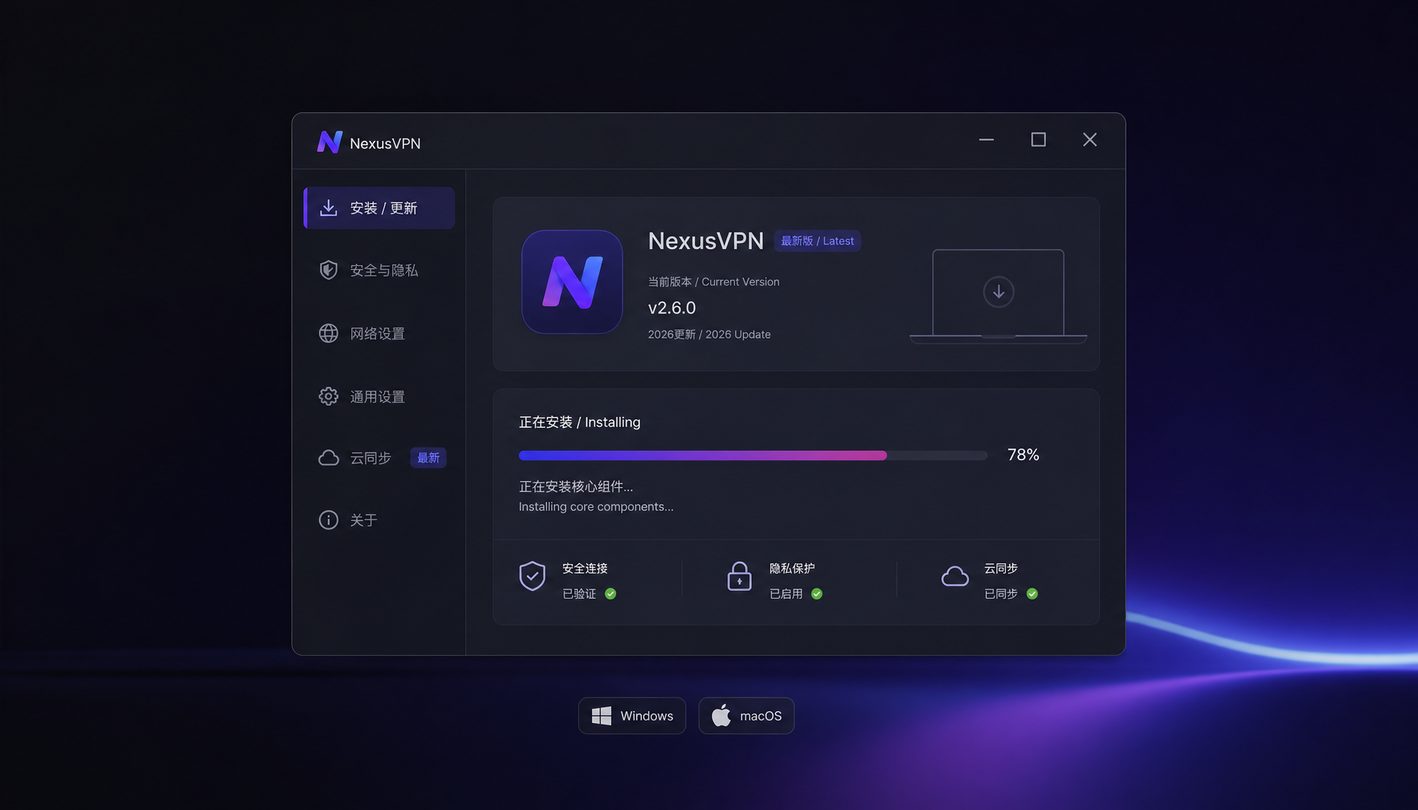Click the installation progress bar
This screenshot has height=810, width=1418.
[x=753, y=455]
